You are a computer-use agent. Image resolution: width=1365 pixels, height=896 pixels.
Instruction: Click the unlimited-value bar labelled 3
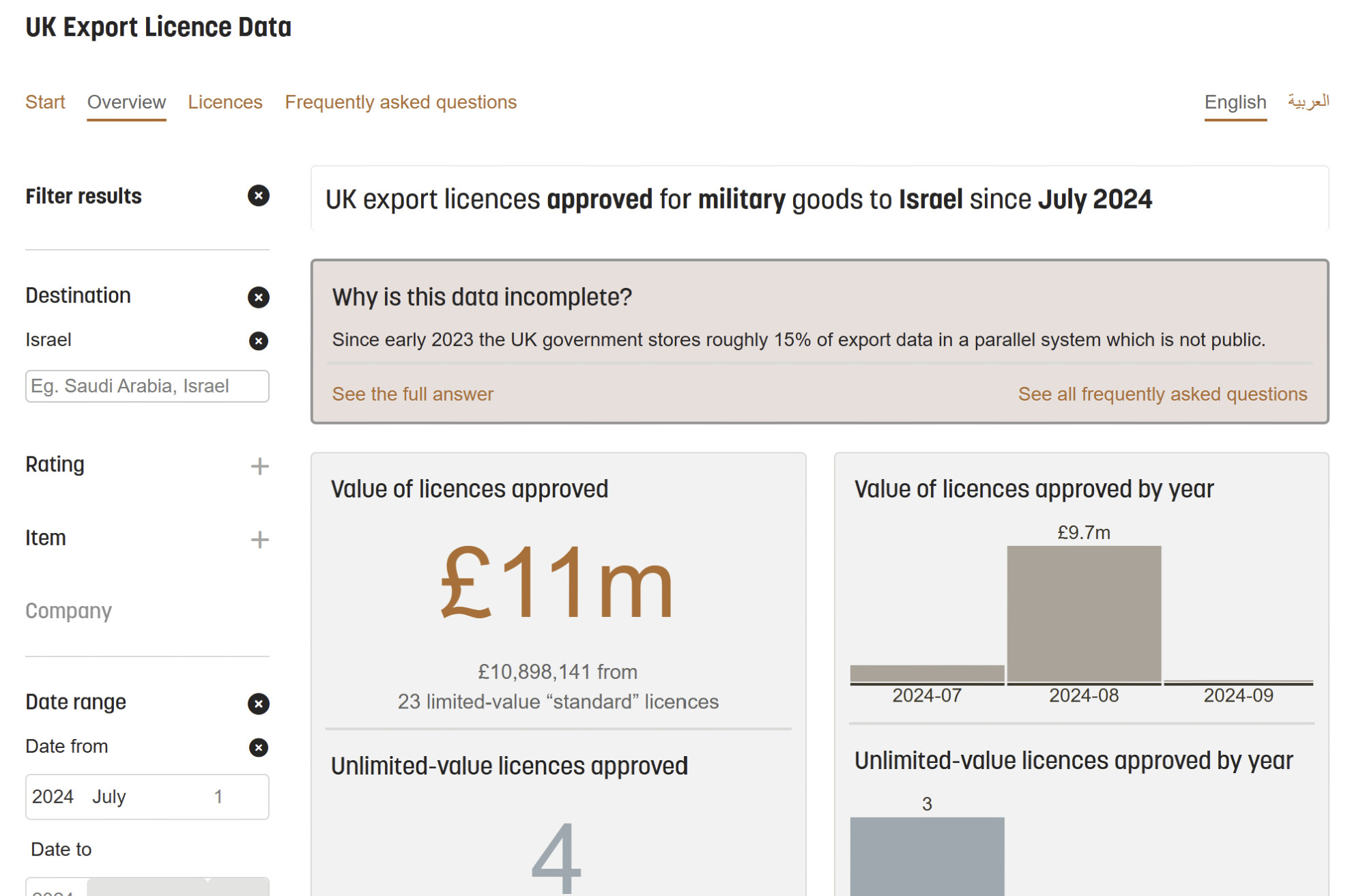tap(927, 856)
